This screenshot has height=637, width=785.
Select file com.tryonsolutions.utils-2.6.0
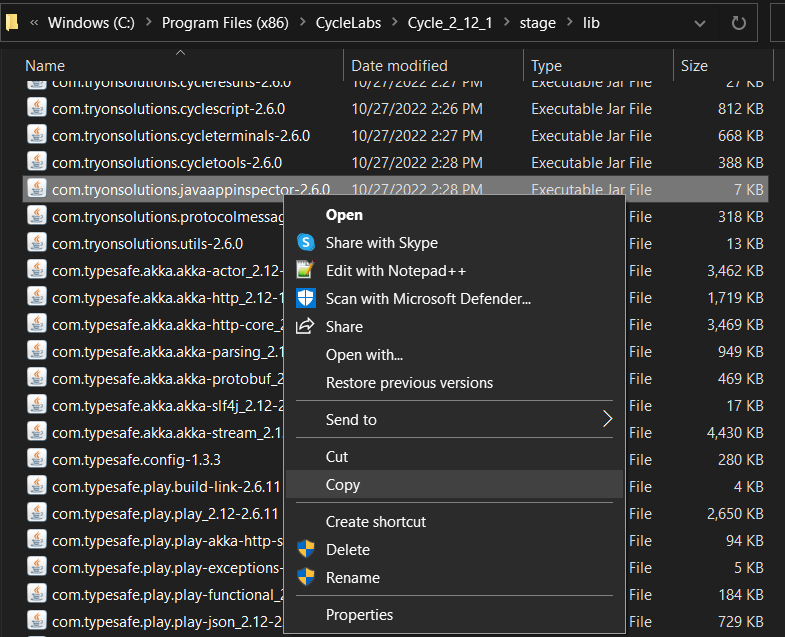[x=147, y=244]
